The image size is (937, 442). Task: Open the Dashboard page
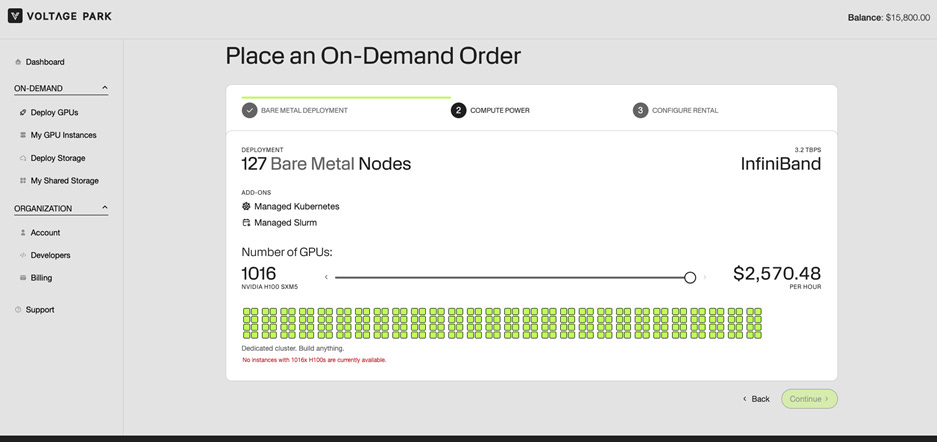[x=45, y=62]
